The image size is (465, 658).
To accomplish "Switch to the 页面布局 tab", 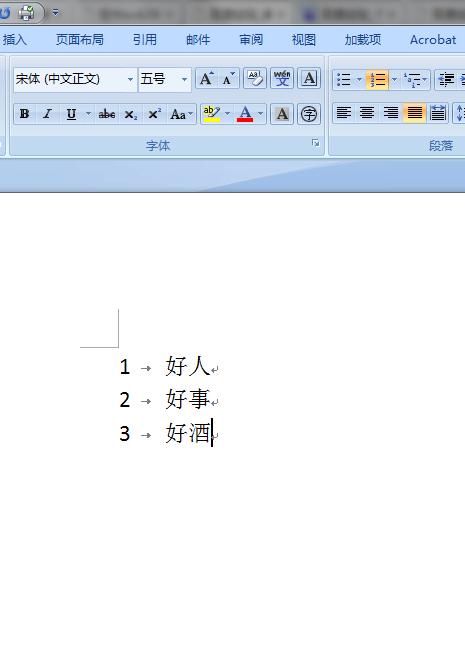I will point(80,40).
